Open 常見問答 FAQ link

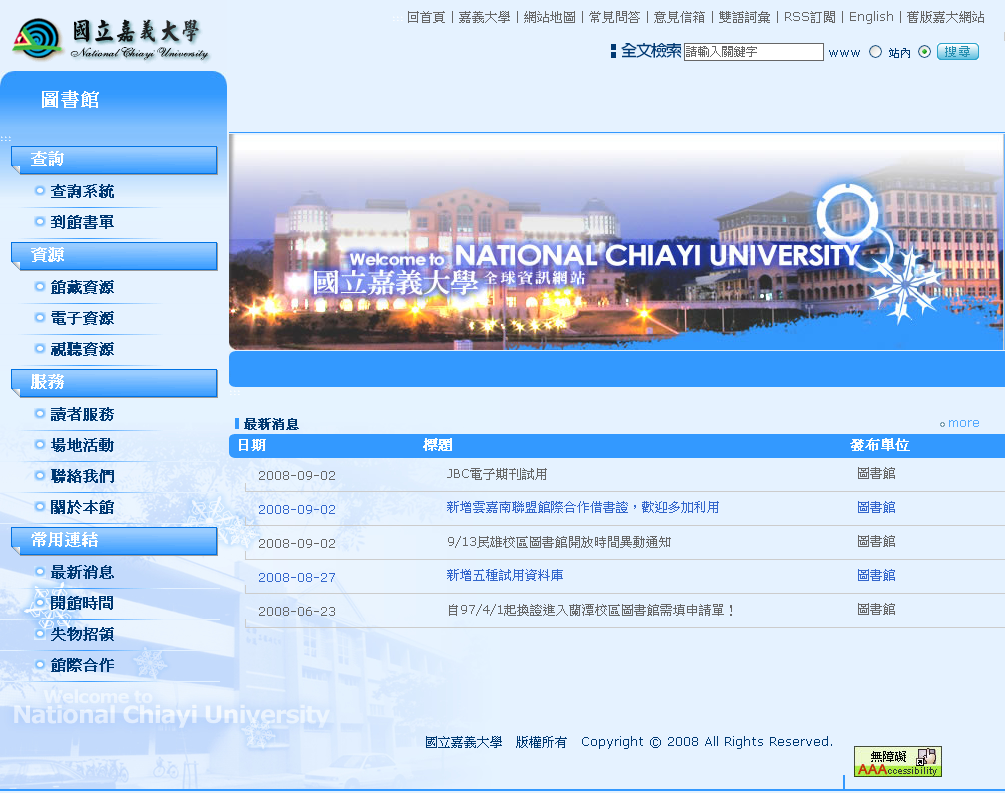pyautogui.click(x=615, y=17)
